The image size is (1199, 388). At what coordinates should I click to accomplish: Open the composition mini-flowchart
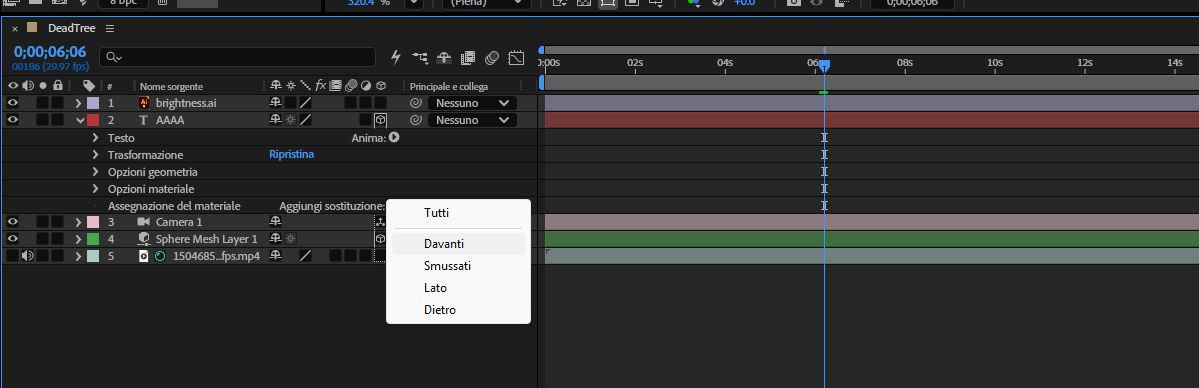(x=420, y=57)
